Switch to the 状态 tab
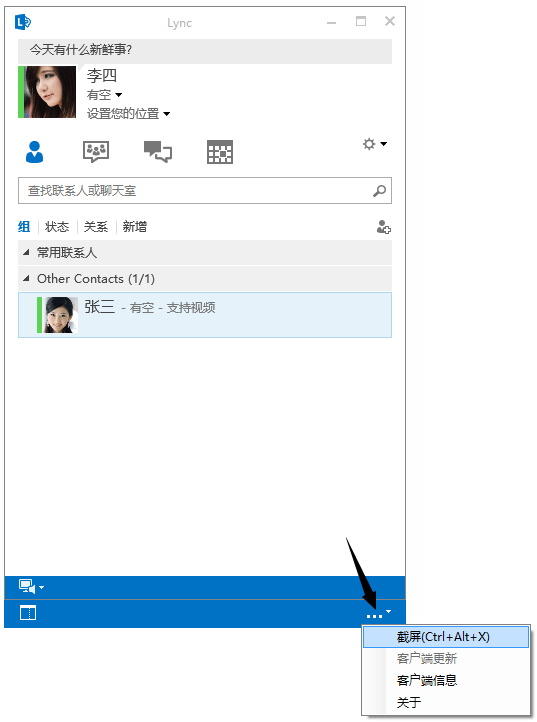The width and height of the screenshot is (537, 722). [x=57, y=227]
